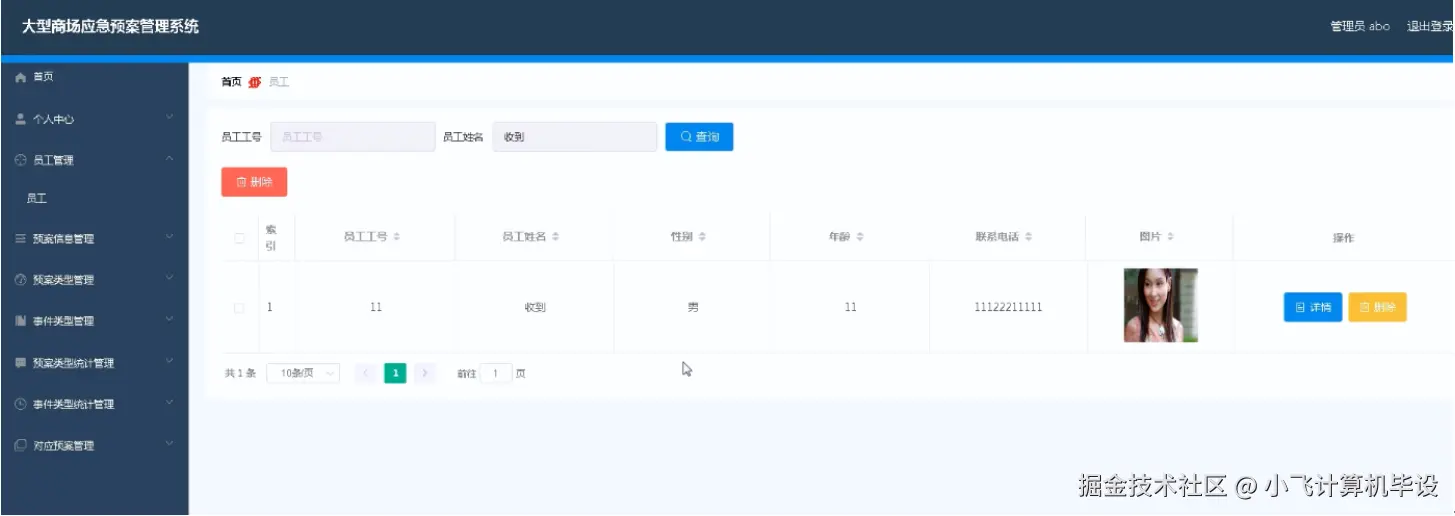The image size is (1455, 516).
Task: Click the 大型商场应急预案管理系统 title
Action: 111,27
